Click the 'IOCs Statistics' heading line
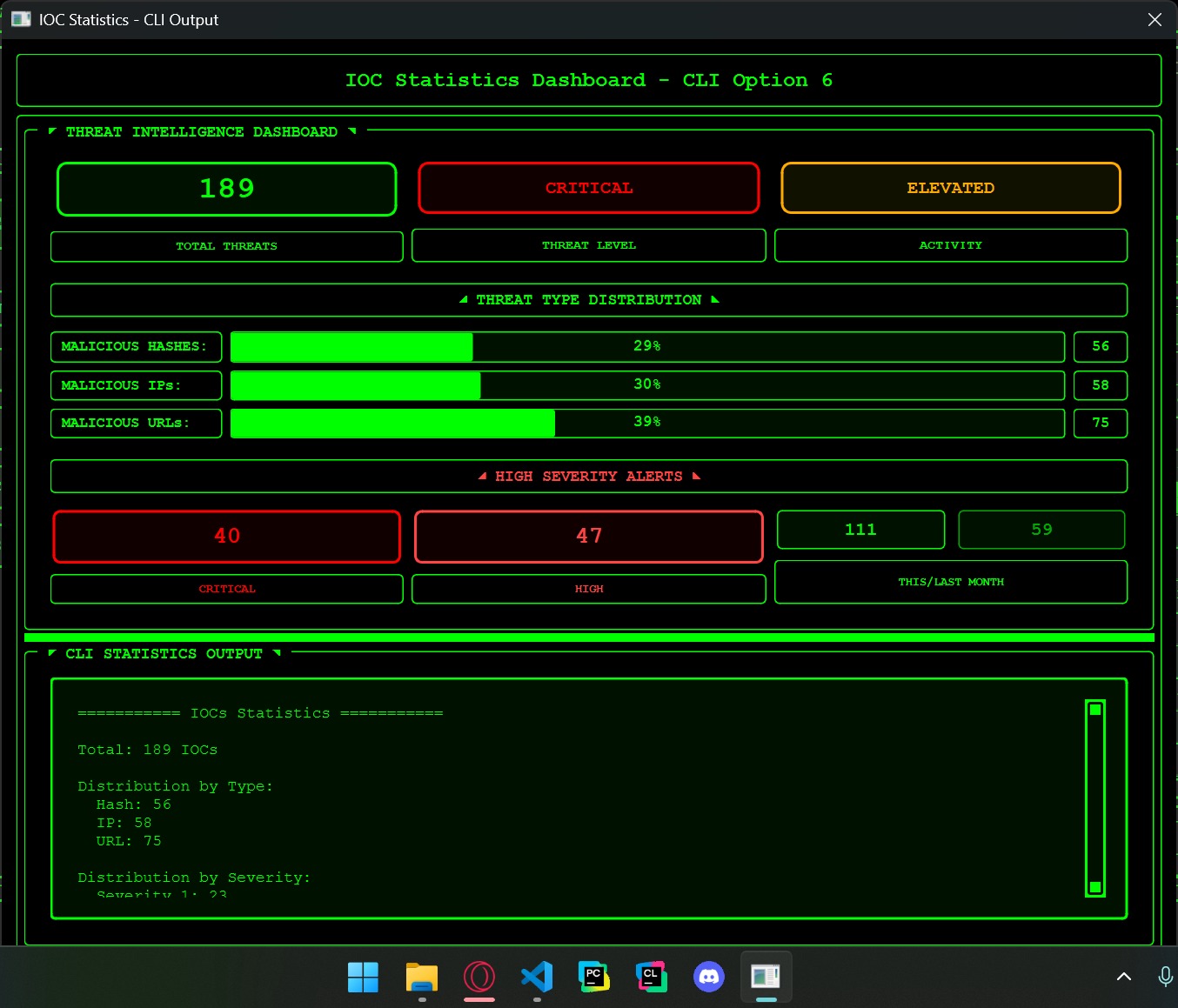This screenshot has height=1008, width=1178. click(260, 713)
